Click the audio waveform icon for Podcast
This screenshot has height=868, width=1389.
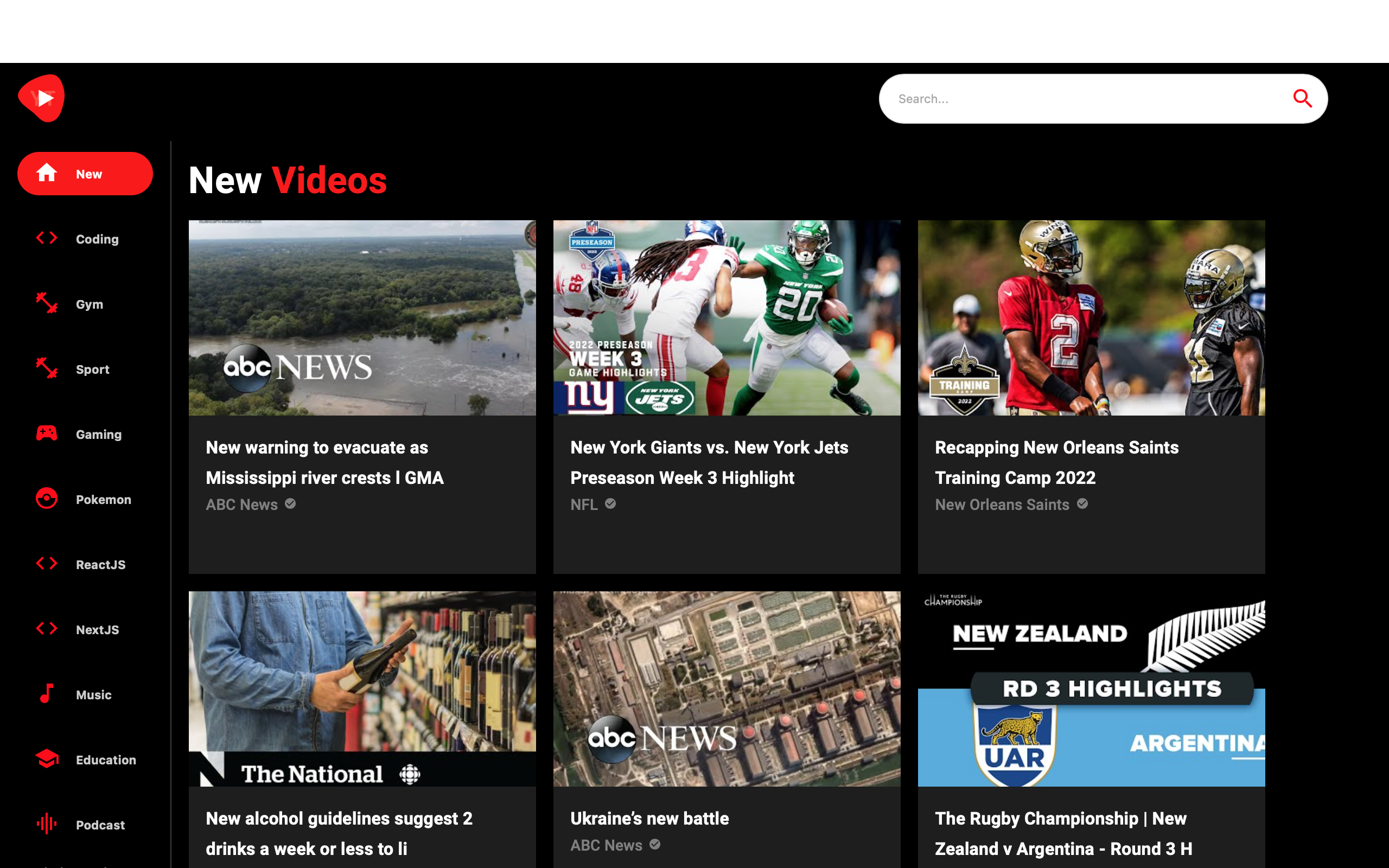(x=47, y=824)
